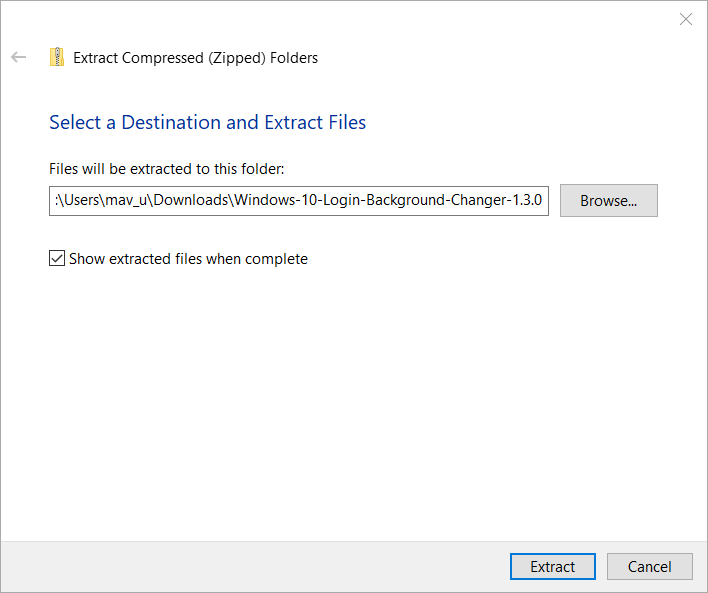The width and height of the screenshot is (708, 593).
Task: Click the zipped folder icon in title
Action: point(57,57)
